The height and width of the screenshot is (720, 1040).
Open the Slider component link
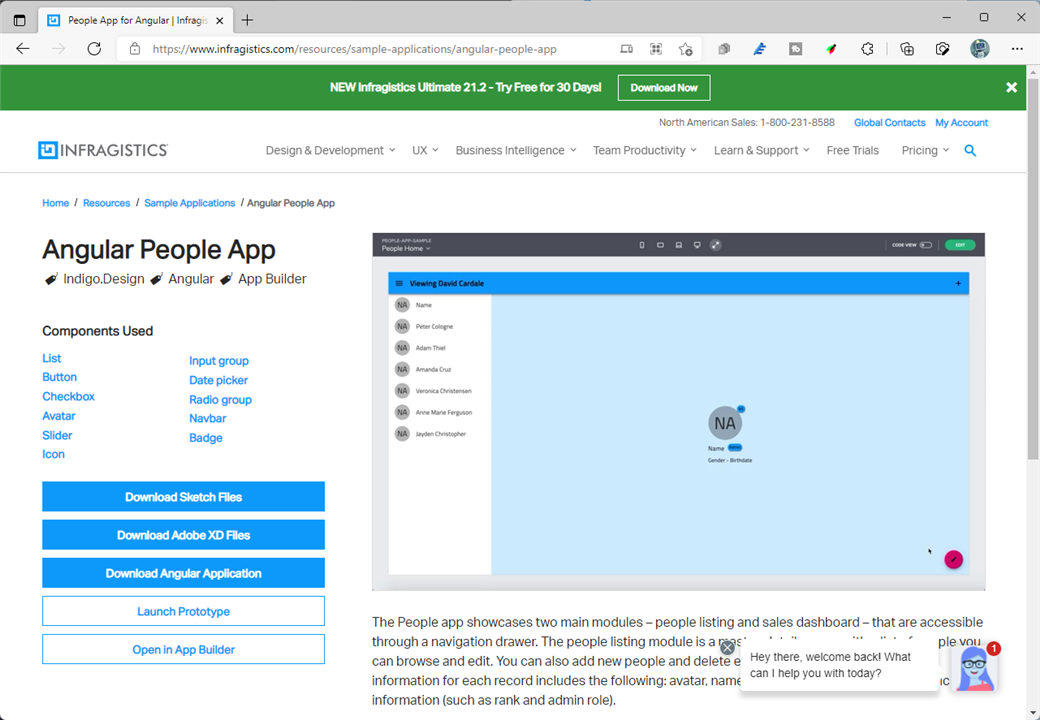point(57,435)
